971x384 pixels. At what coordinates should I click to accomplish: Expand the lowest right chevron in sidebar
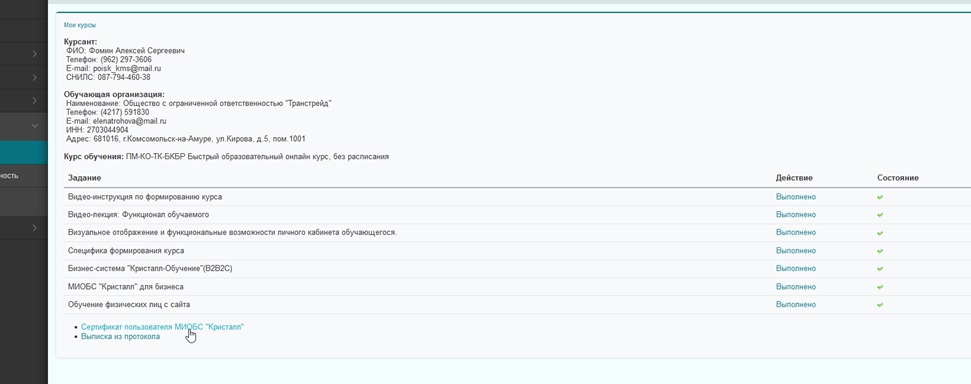[x=35, y=227]
